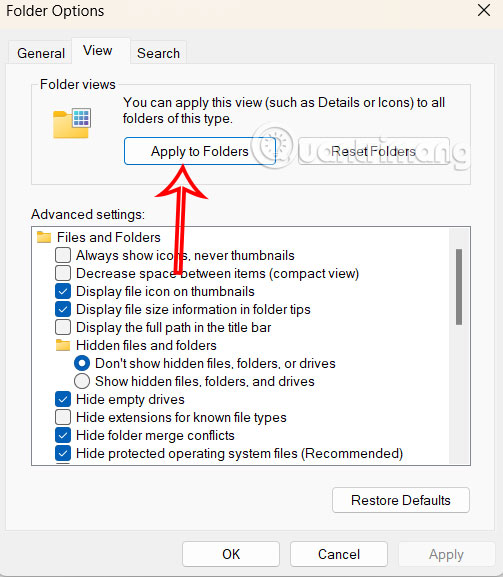Click the Hidden files and folders folder icon
The width and height of the screenshot is (503, 577).
point(63,345)
